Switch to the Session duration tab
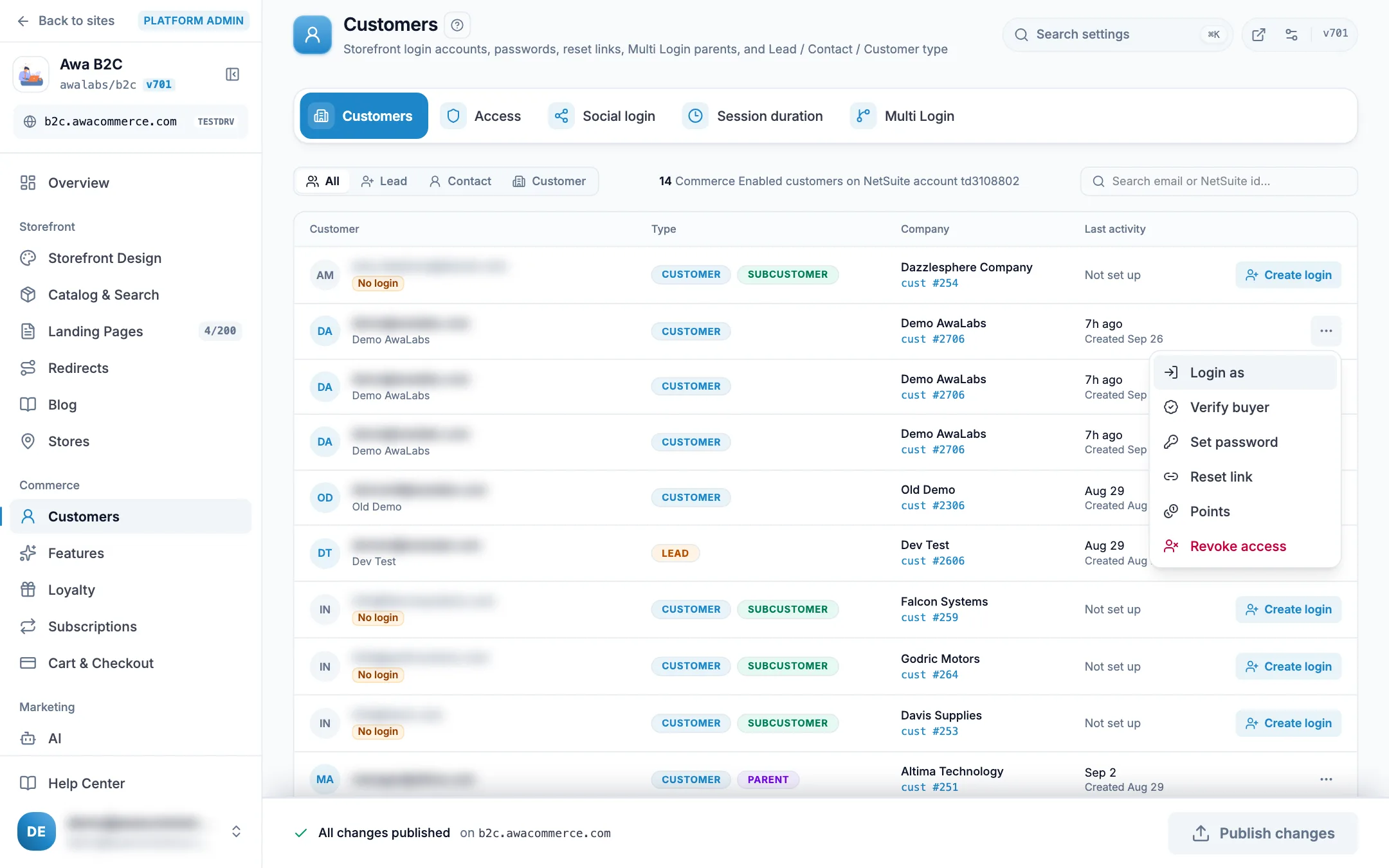 click(753, 116)
